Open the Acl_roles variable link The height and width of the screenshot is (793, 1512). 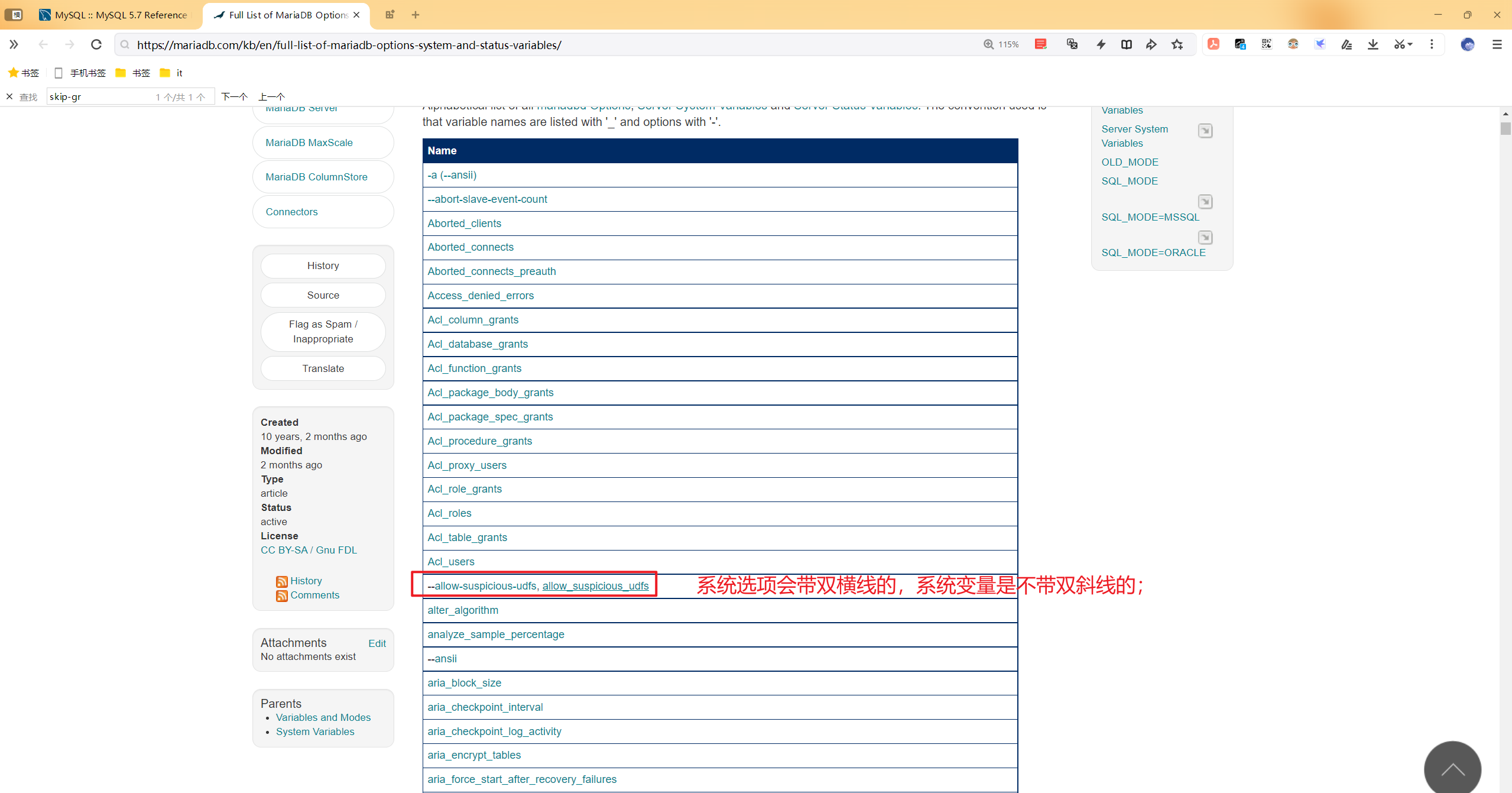pos(449,513)
